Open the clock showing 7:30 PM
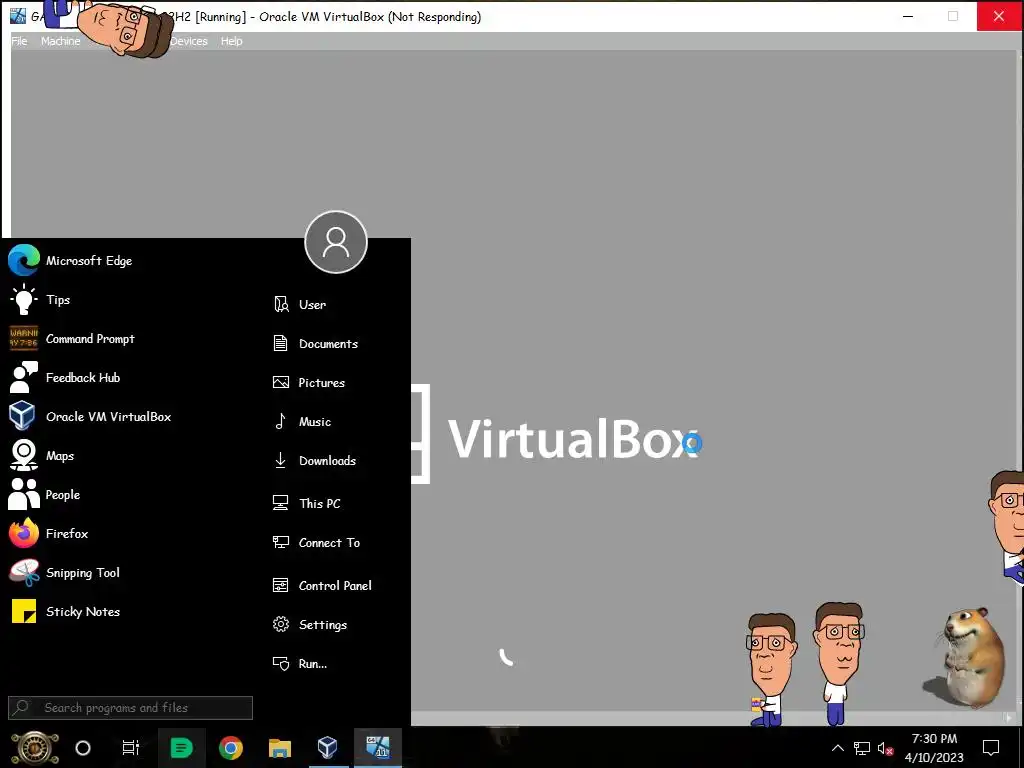Image resolution: width=1024 pixels, height=768 pixels. point(934,748)
